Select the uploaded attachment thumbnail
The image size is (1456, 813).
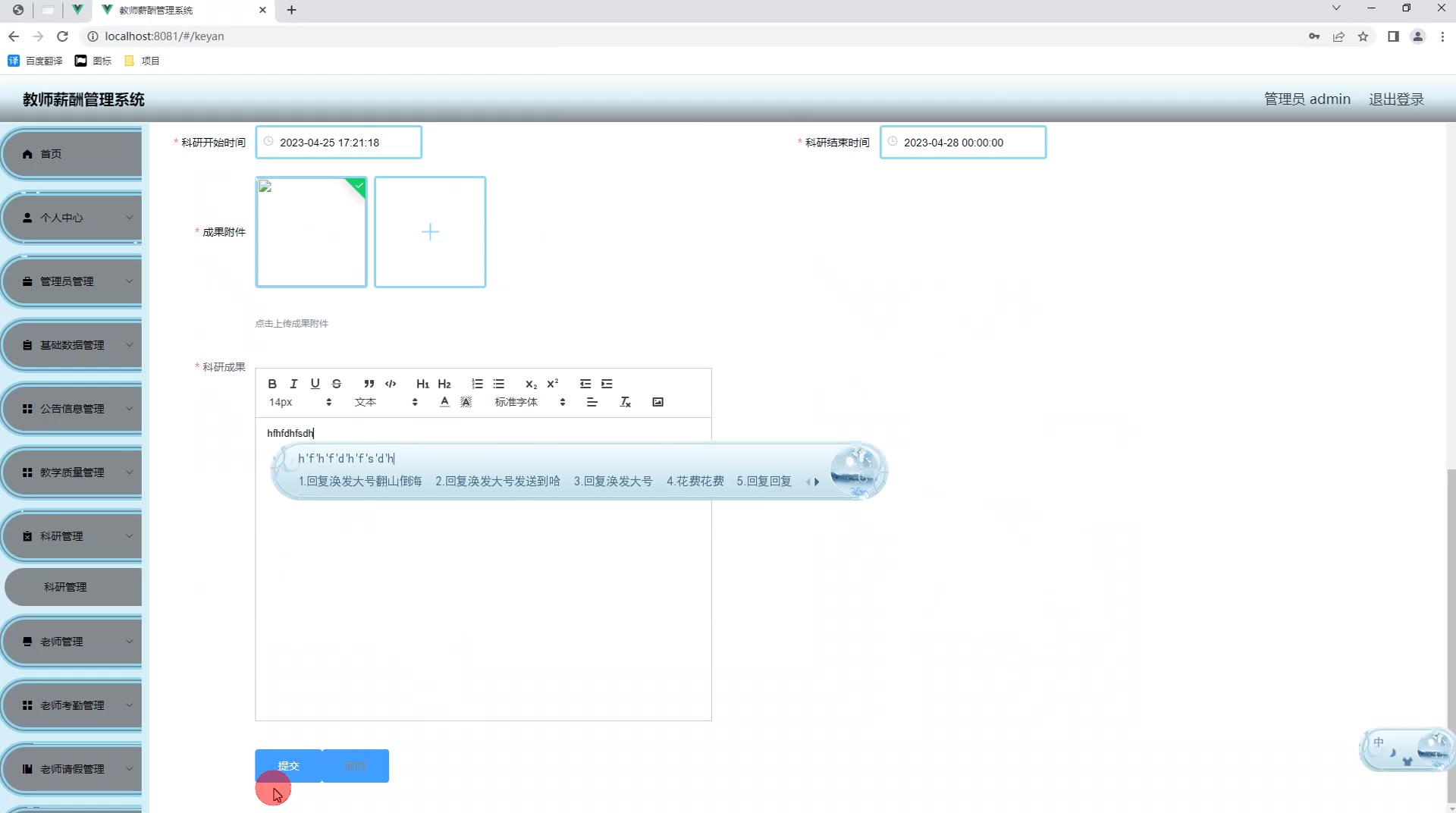tap(312, 232)
